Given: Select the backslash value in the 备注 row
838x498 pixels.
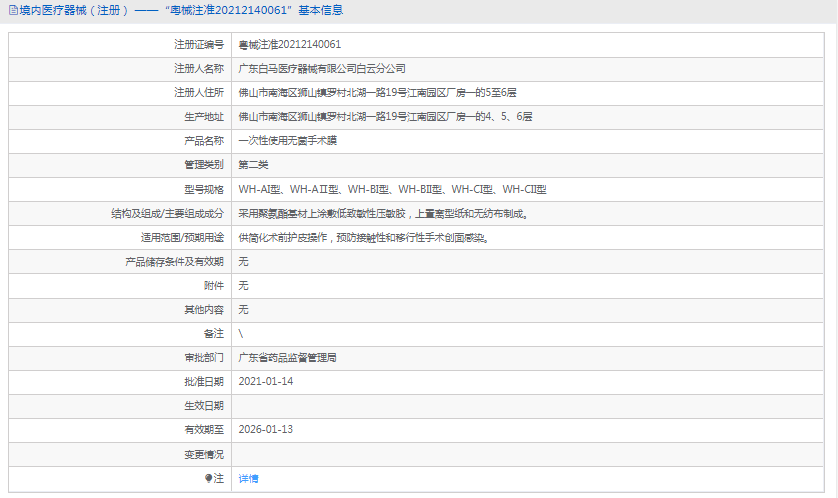Looking at the screenshot, I should pos(240,334).
